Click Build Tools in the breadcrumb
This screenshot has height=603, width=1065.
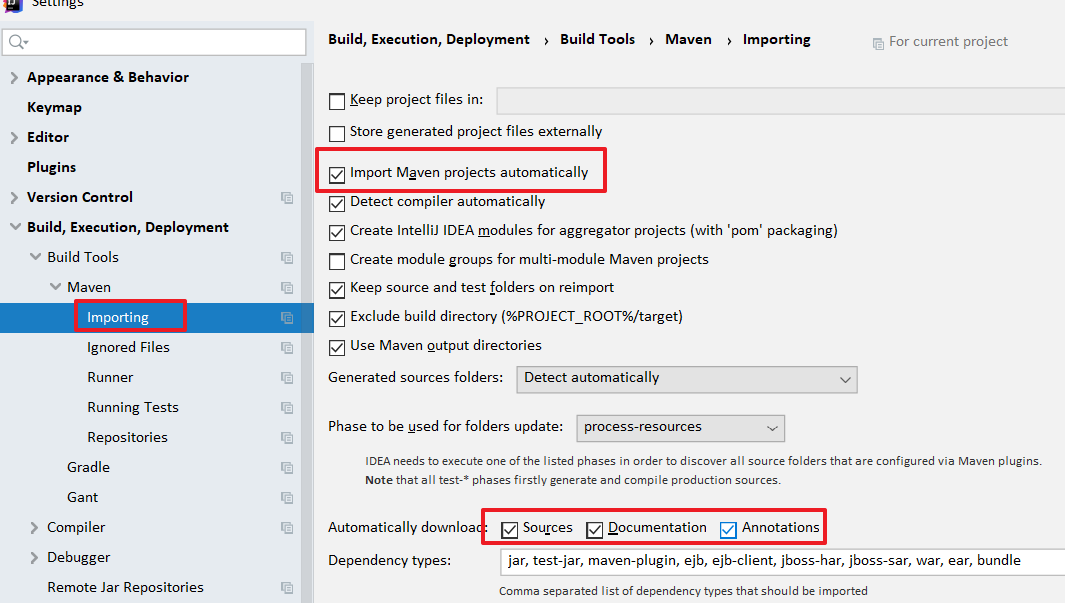point(597,40)
